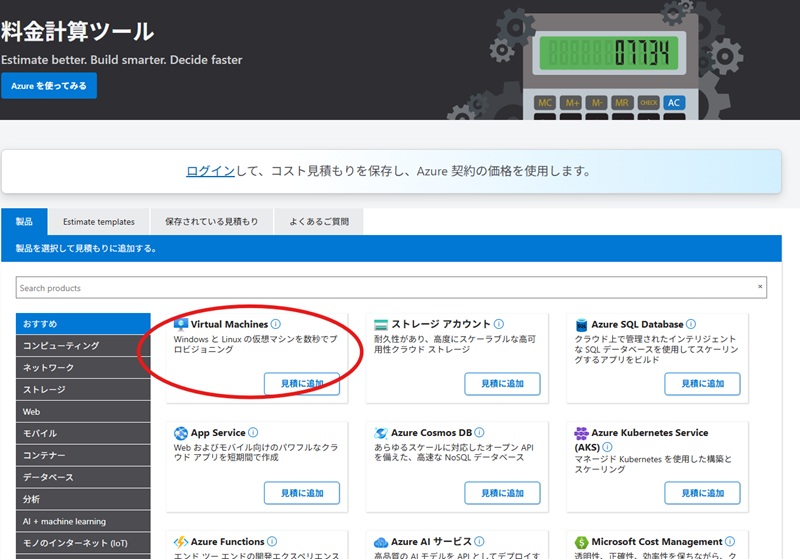
Task: Click the info icon beside Virtual Machines
Action: click(x=276, y=325)
